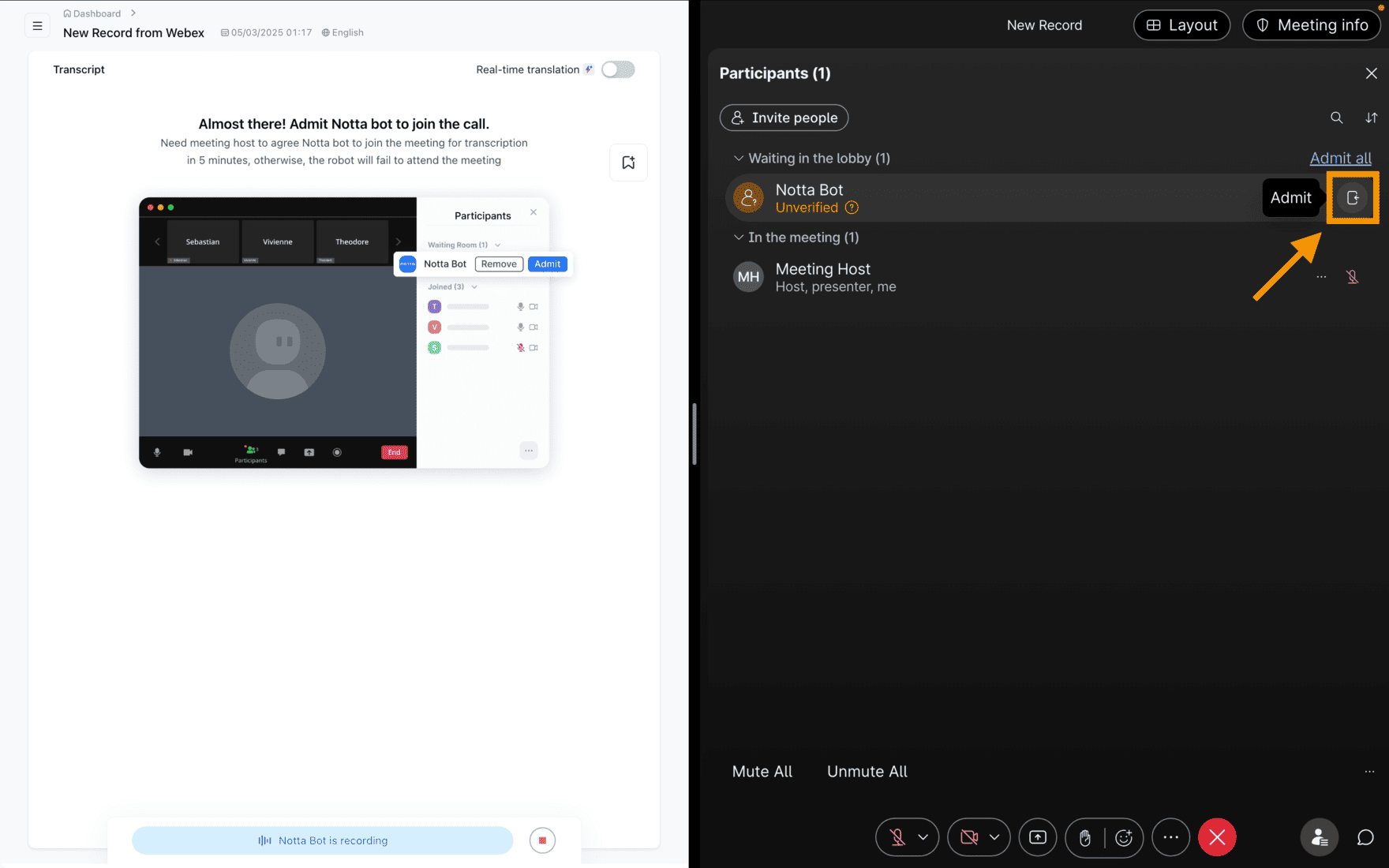Click the English language label
This screenshot has height=868, width=1389.
pos(343,32)
